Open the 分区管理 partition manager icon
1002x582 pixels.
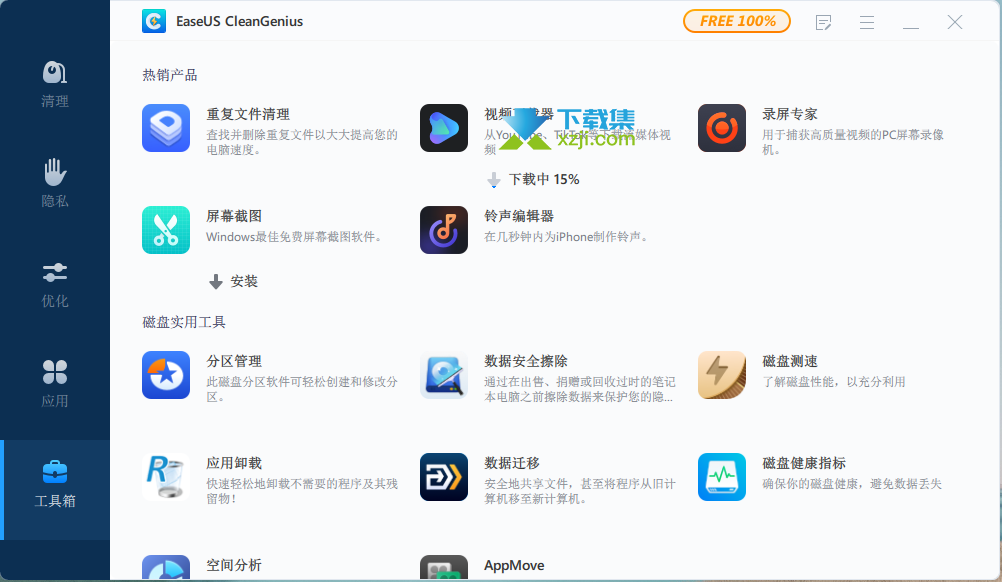pyautogui.click(x=166, y=375)
